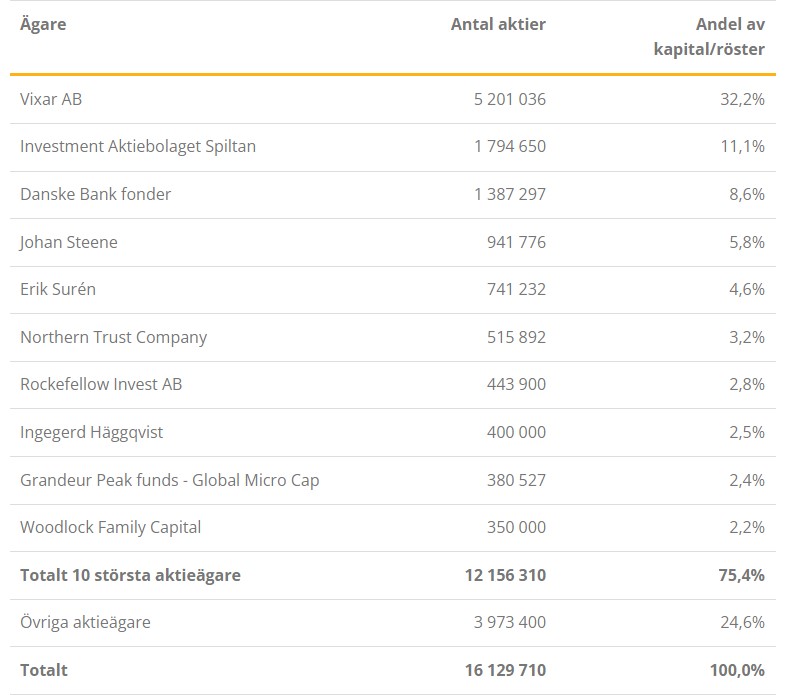Click the Övriga aktieägare row label
The width and height of the screenshot is (786, 695).
tap(85, 622)
